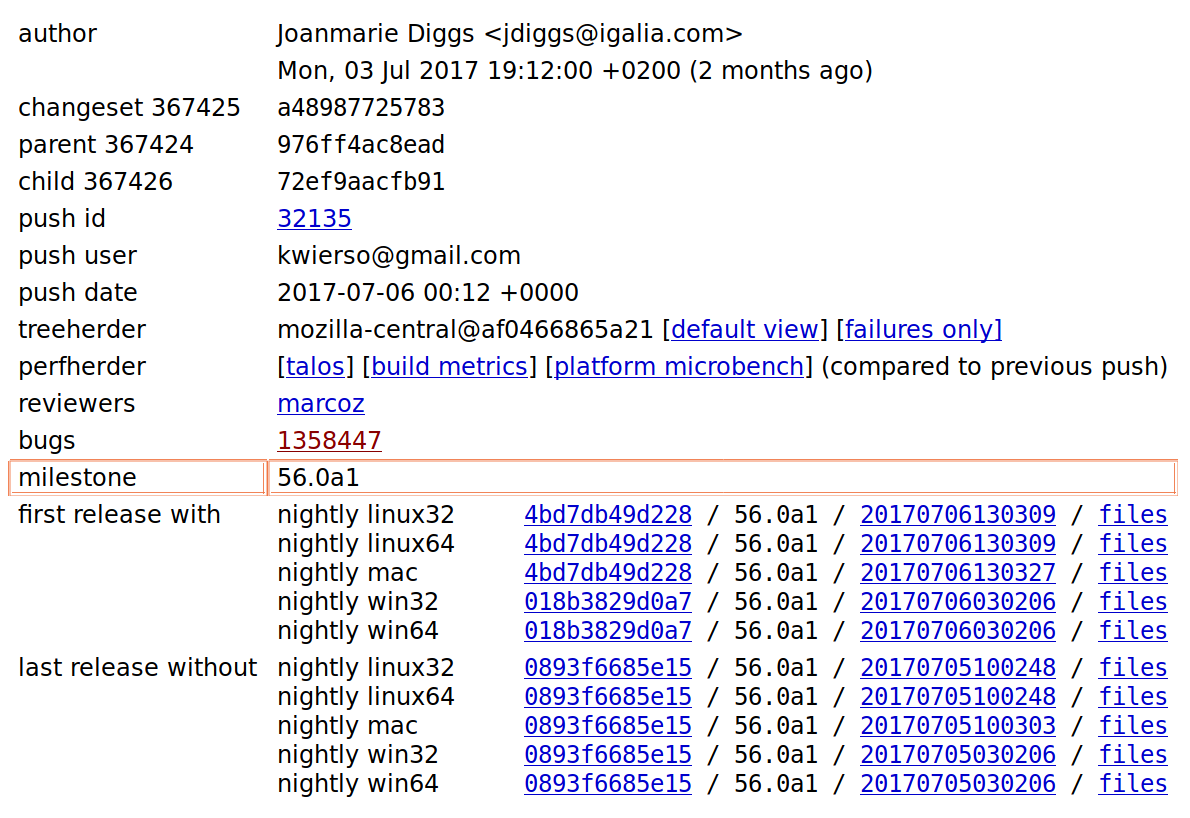
Task: Open first release mac build 20170706130327
Action: click(x=958, y=573)
